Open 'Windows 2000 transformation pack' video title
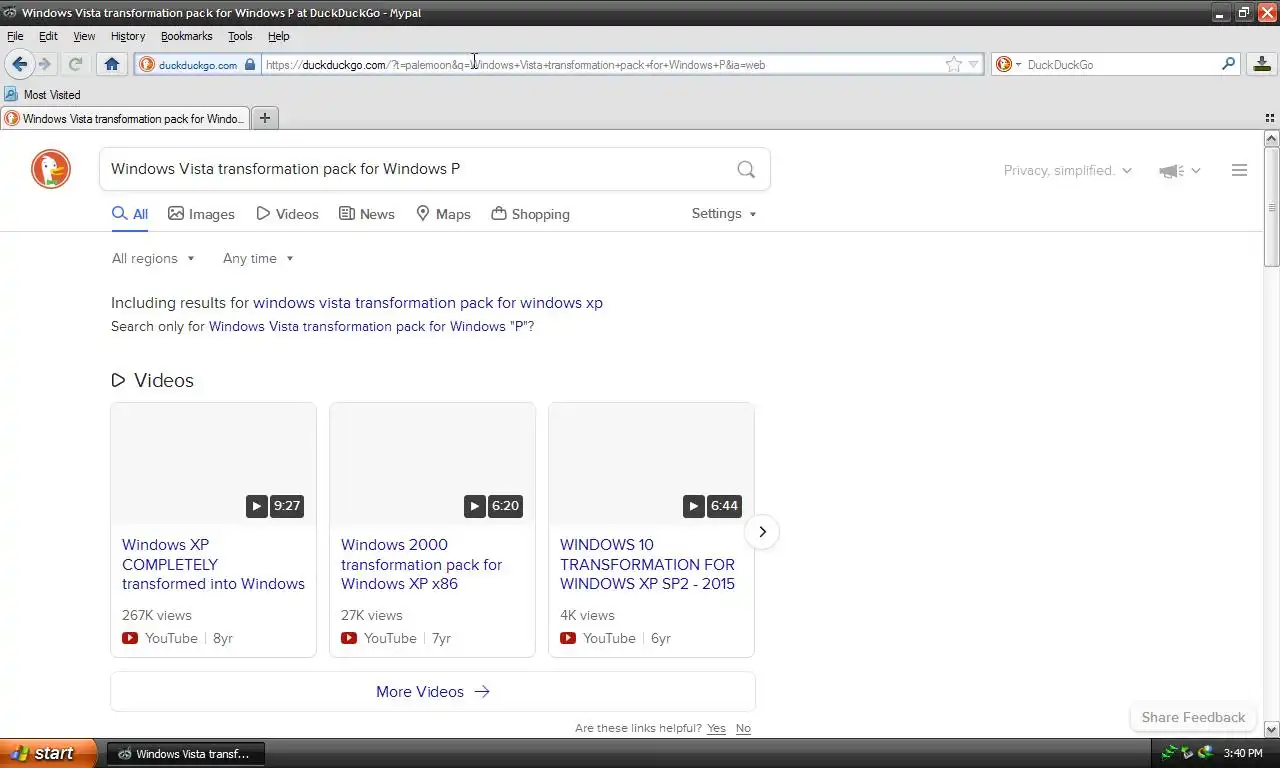The width and height of the screenshot is (1280, 768). coord(421,564)
